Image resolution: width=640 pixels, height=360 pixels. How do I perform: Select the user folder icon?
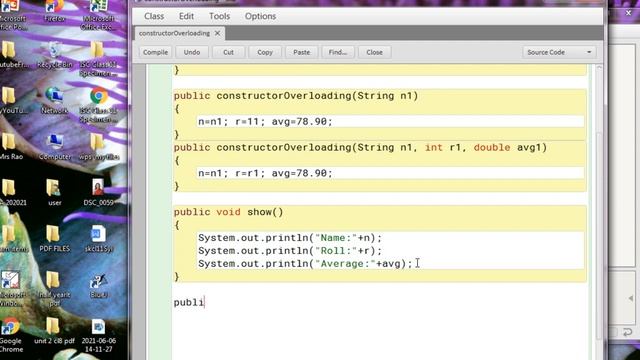point(54,192)
